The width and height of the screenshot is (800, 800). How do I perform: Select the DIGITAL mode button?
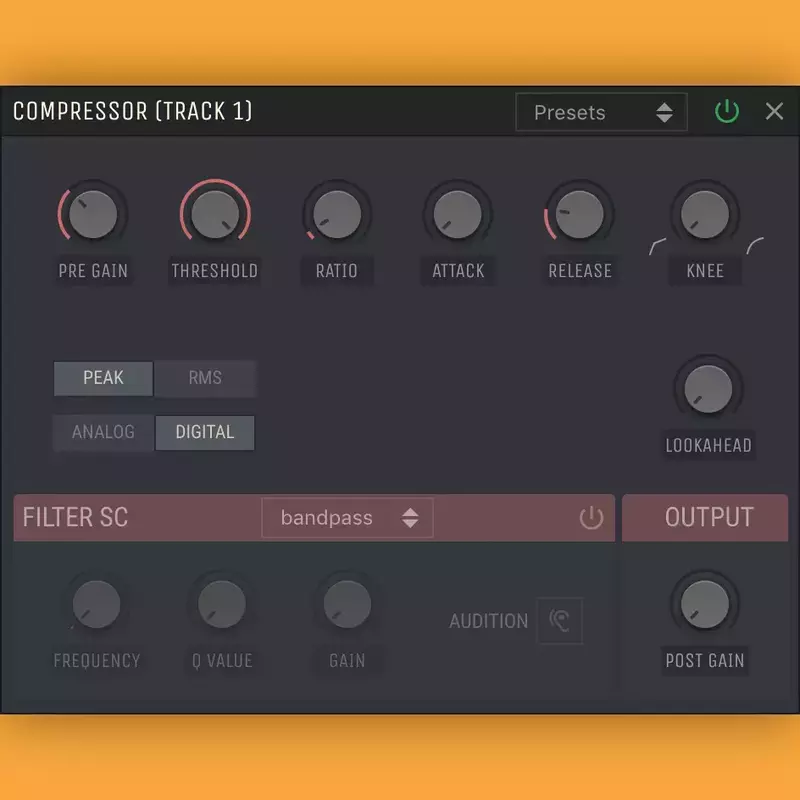[205, 432]
